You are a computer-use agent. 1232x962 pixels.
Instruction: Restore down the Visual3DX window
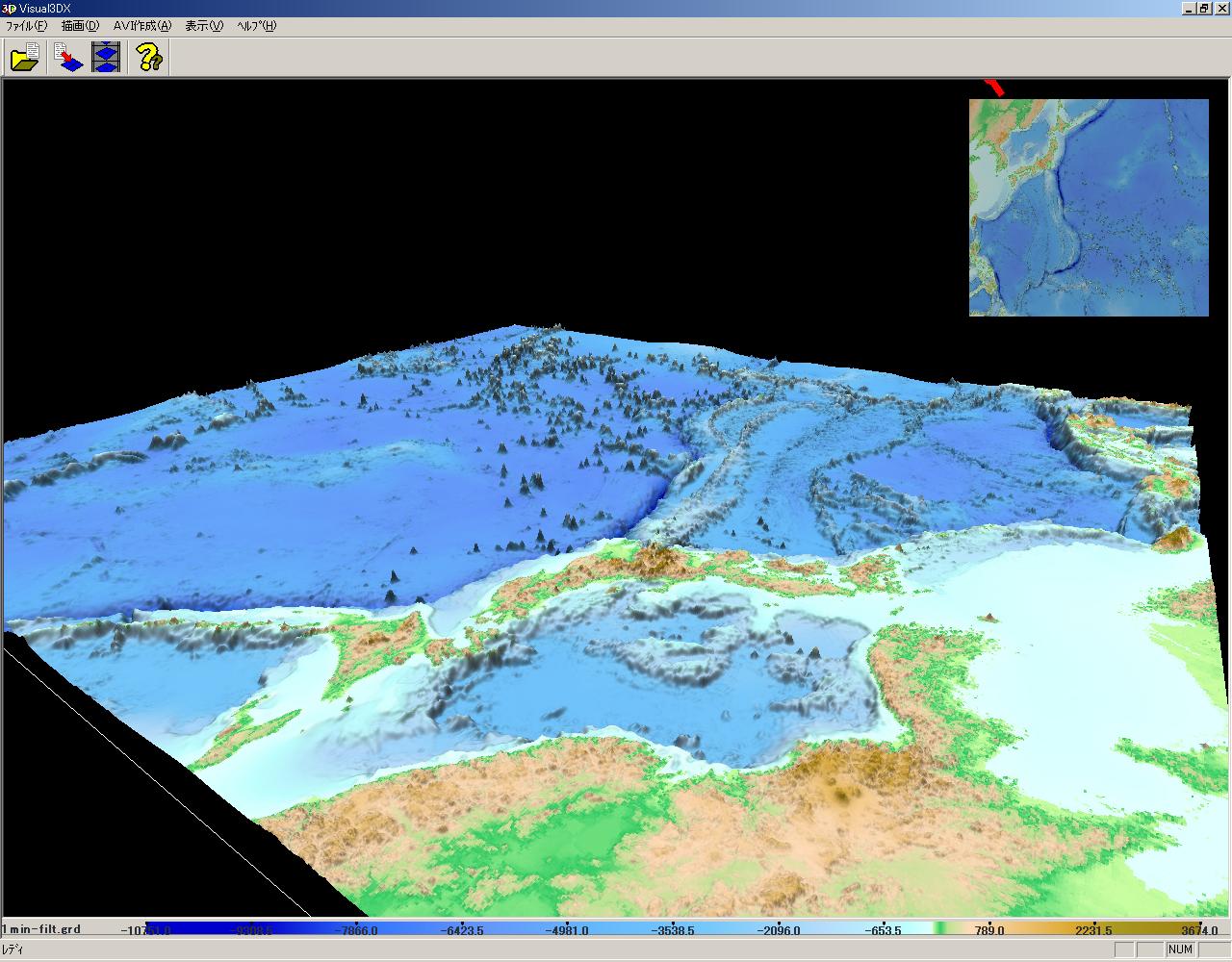click(1205, 8)
